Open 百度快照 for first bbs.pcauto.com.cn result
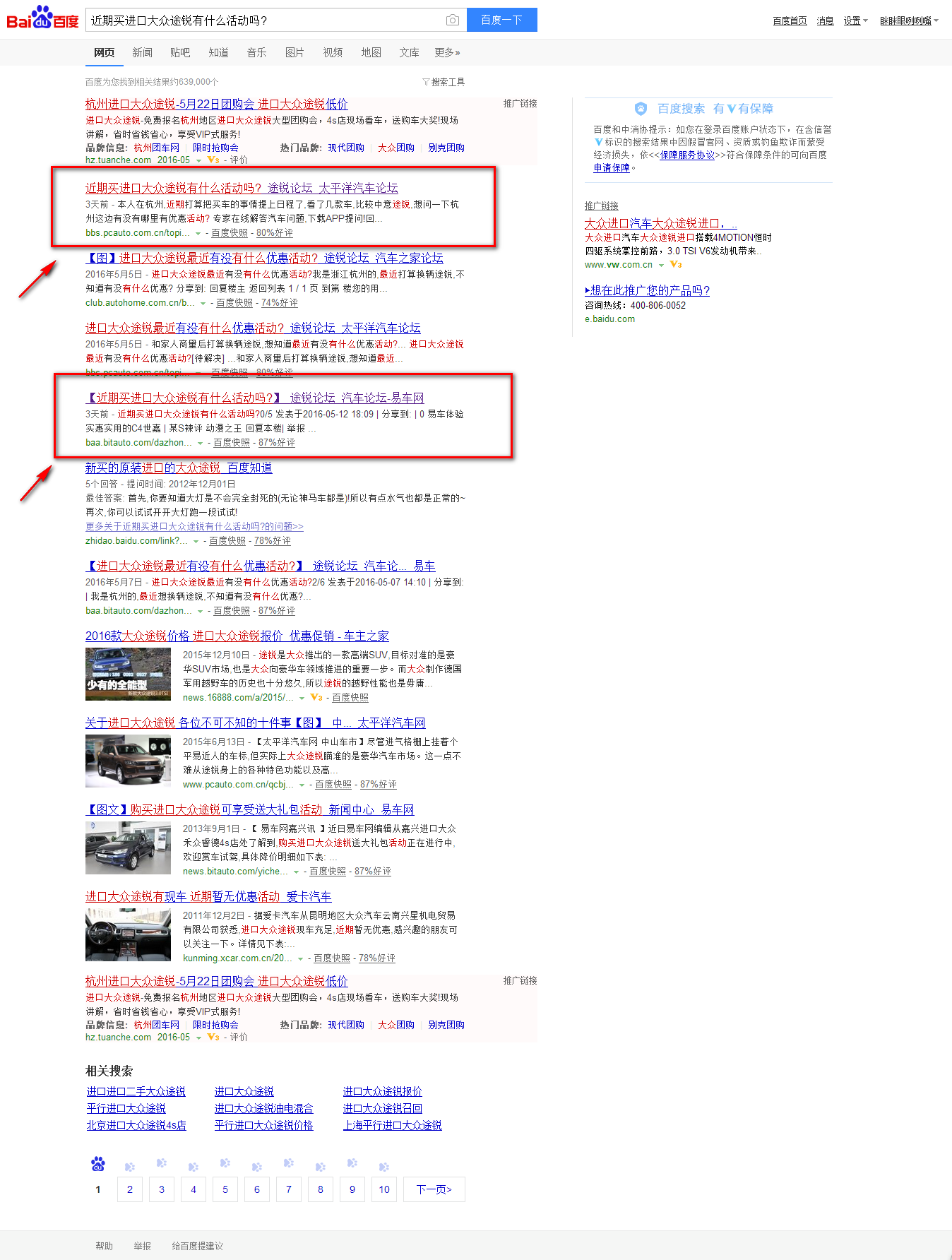 [x=230, y=233]
